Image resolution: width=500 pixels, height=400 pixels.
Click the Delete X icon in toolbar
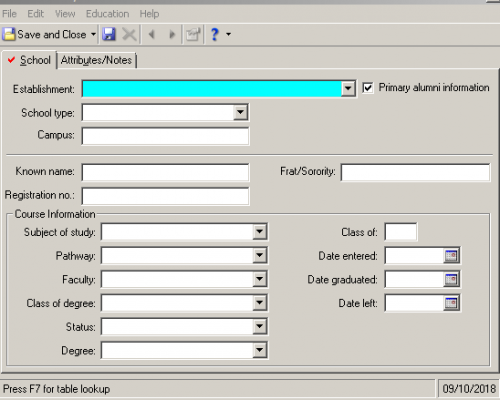(129, 34)
